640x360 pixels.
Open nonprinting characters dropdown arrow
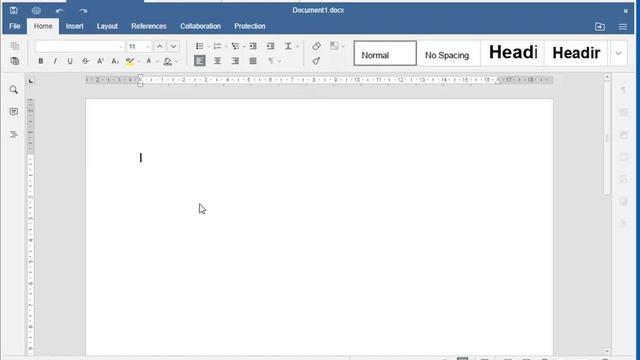[x=280, y=62]
